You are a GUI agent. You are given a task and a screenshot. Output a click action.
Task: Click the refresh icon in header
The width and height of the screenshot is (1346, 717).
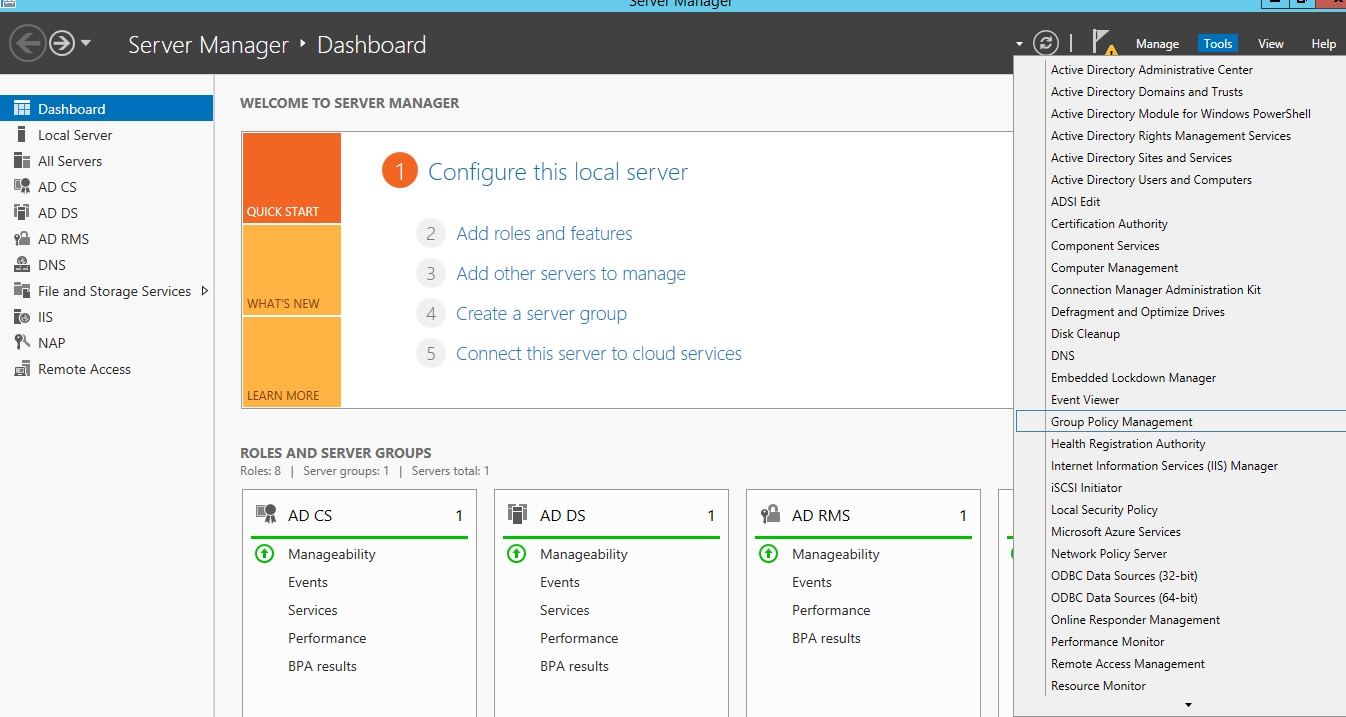[1046, 43]
